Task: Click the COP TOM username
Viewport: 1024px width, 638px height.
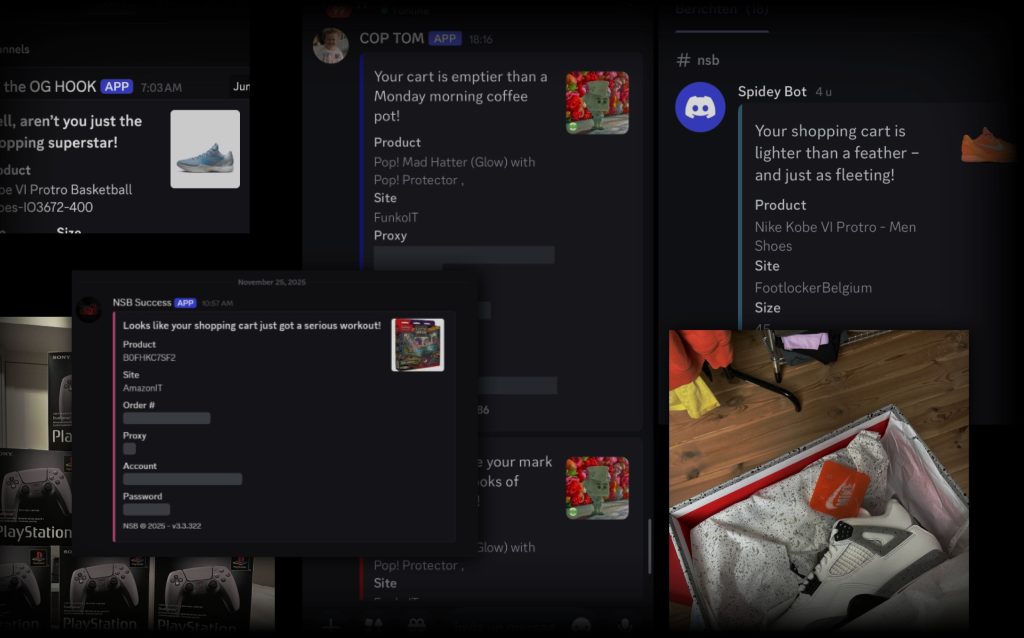Action: pyautogui.click(x=392, y=39)
